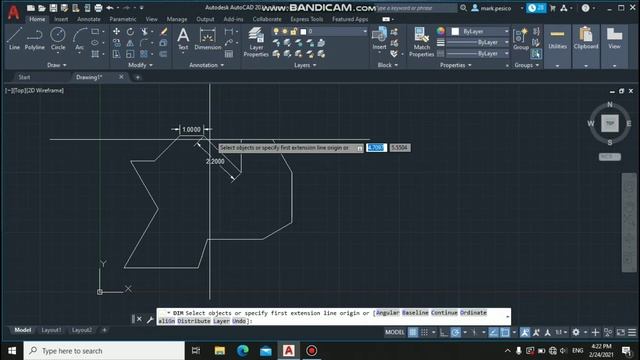Click the Insert block icon
640x360 pixels.
click(379, 39)
